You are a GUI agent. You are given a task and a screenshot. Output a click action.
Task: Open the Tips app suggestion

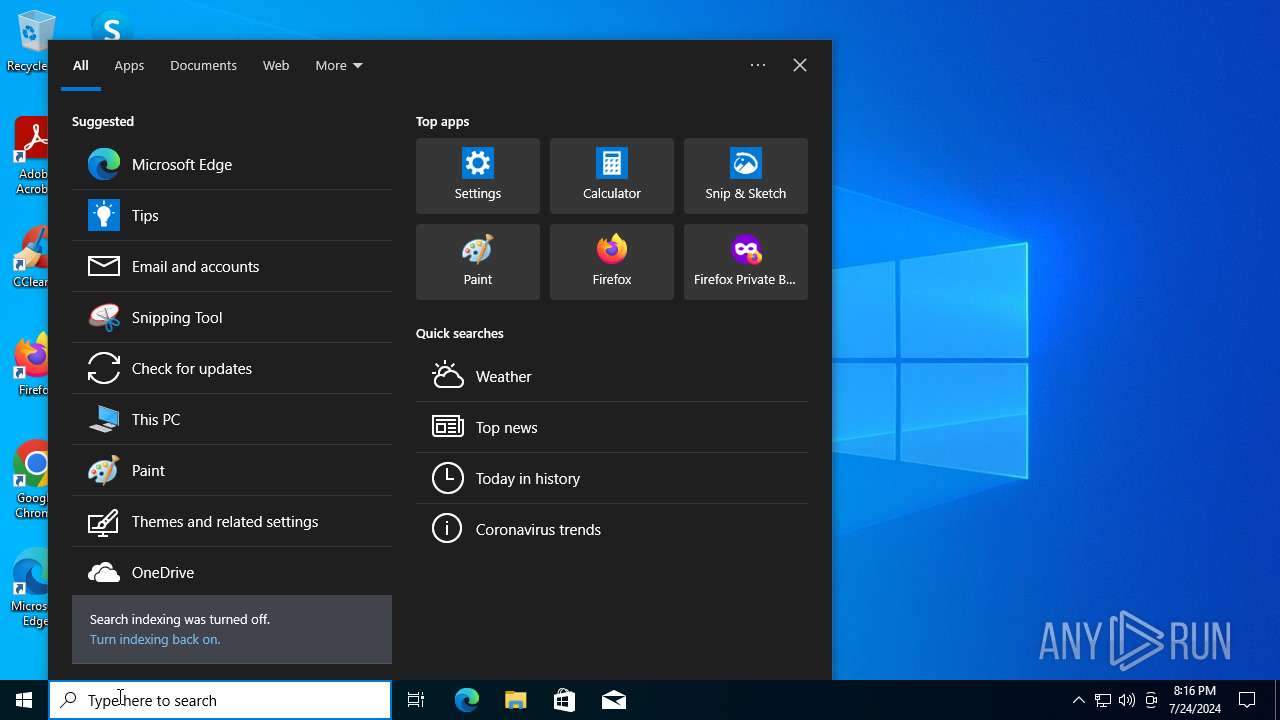[x=232, y=215]
